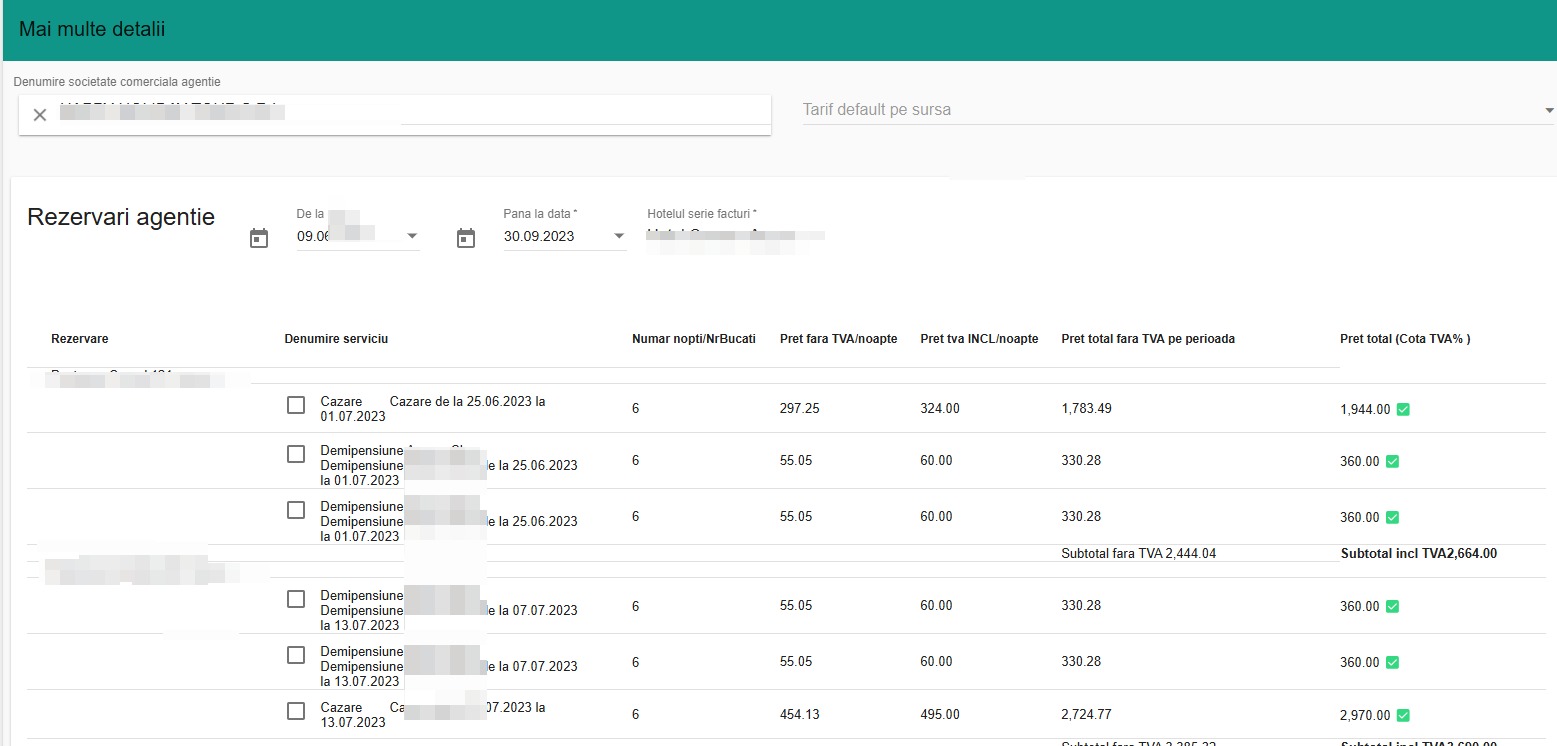Select the 324.00 price cell
The width and height of the screenshot is (1557, 746).
pyautogui.click(x=940, y=409)
